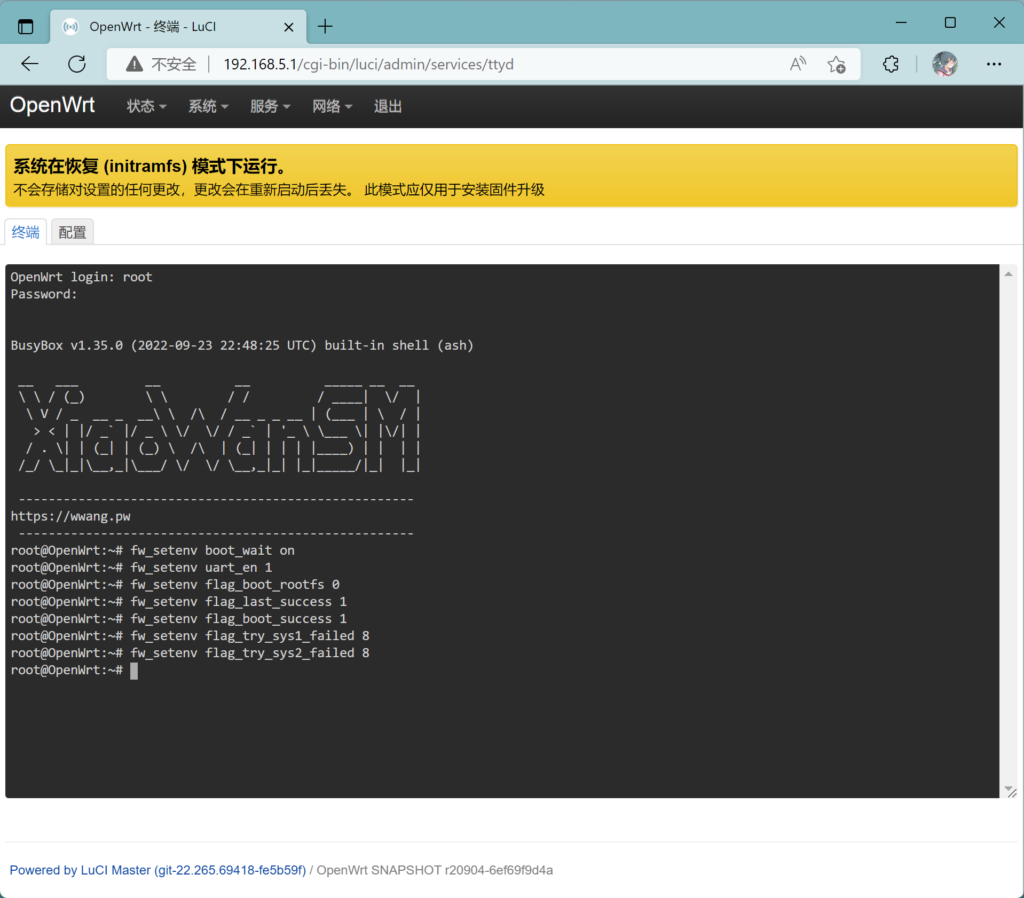Open the user profile avatar
Viewport: 1024px width, 898px height.
point(944,64)
